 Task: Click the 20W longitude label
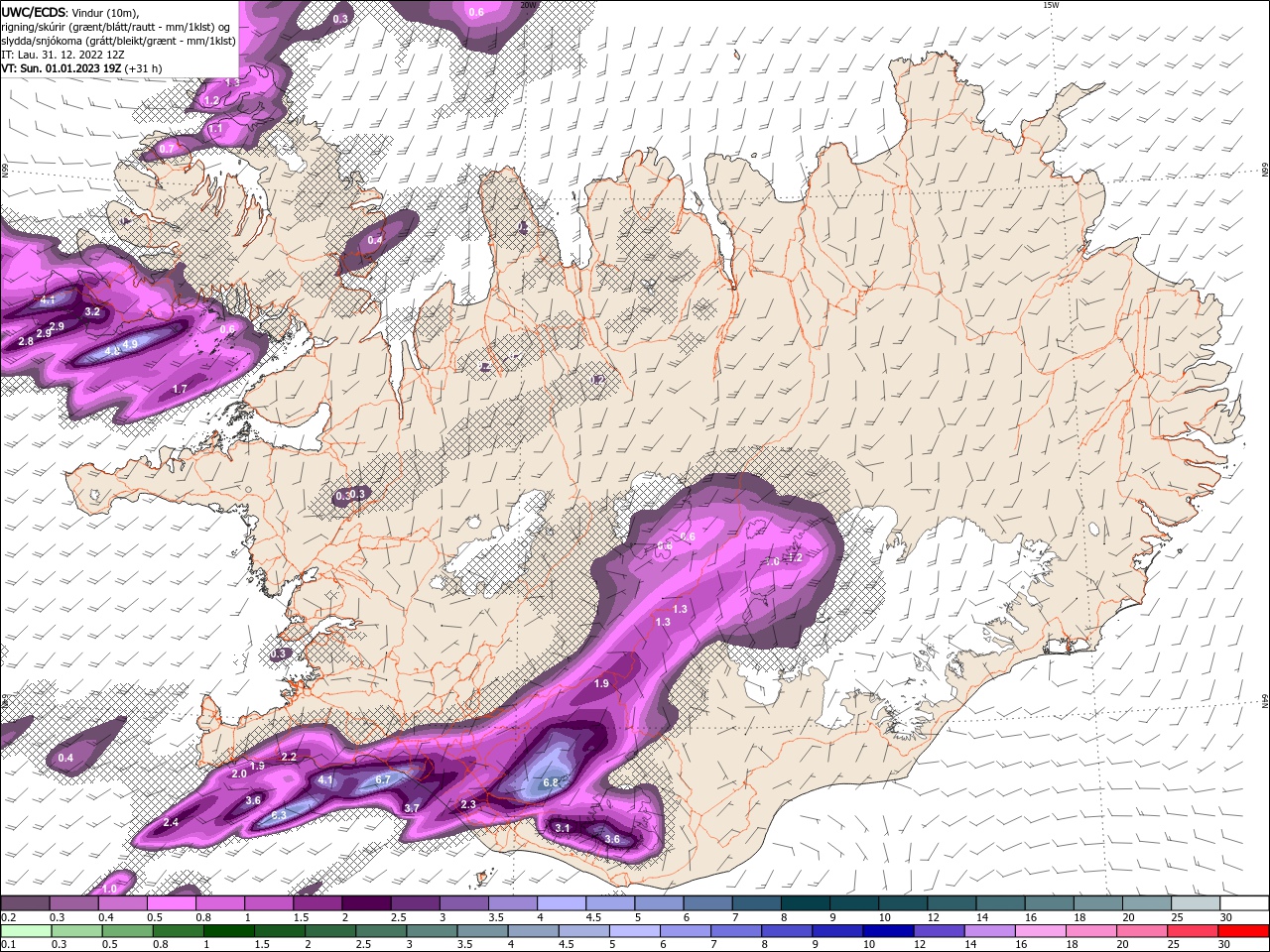point(528,4)
